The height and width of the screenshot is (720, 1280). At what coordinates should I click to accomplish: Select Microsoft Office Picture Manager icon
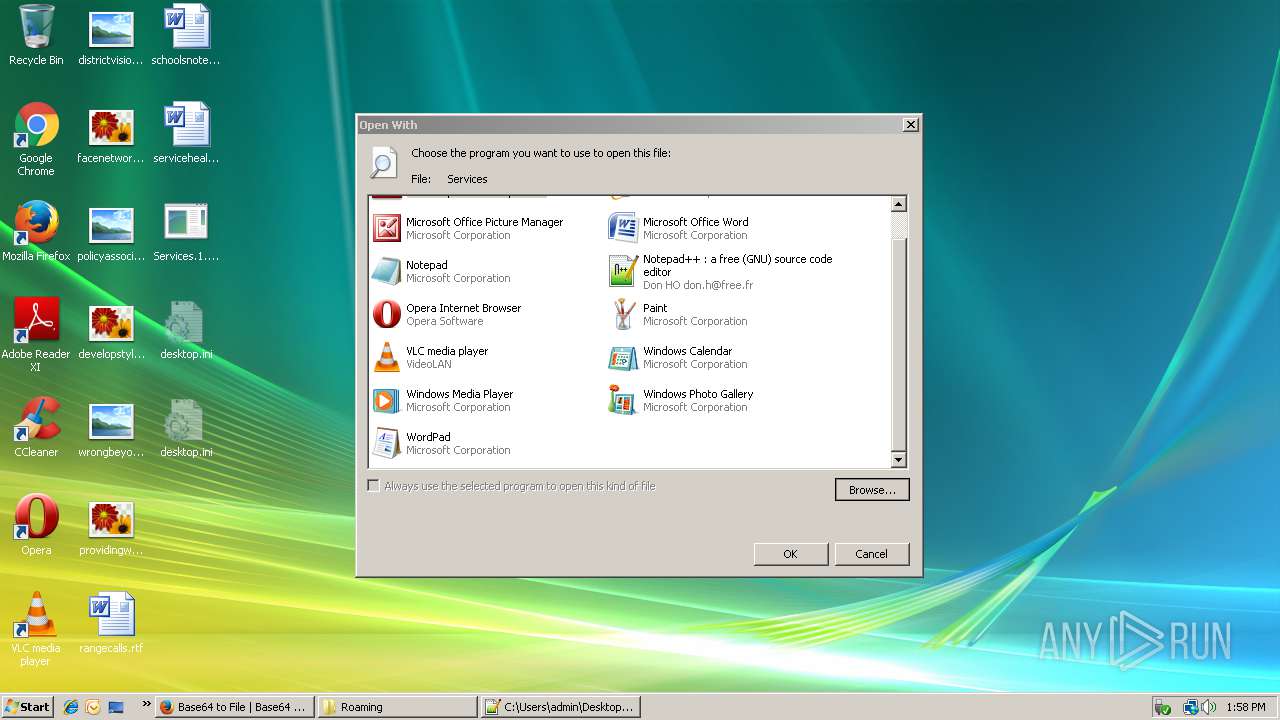[387, 228]
